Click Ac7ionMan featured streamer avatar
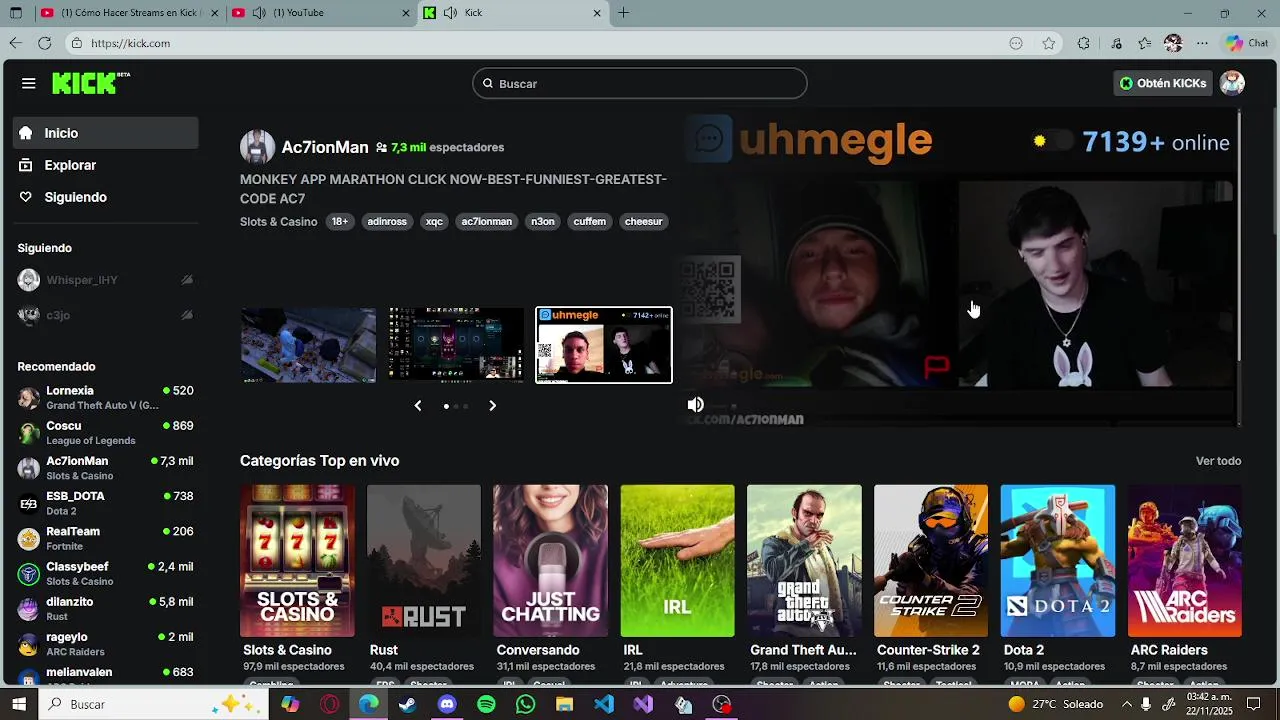Image resolution: width=1280 pixels, height=720 pixels. [257, 147]
